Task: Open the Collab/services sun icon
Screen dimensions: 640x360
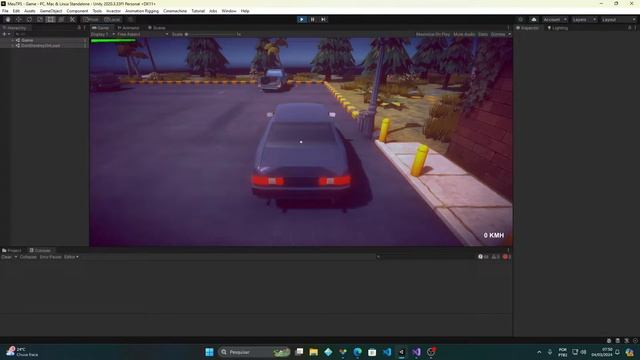Action: (520, 20)
